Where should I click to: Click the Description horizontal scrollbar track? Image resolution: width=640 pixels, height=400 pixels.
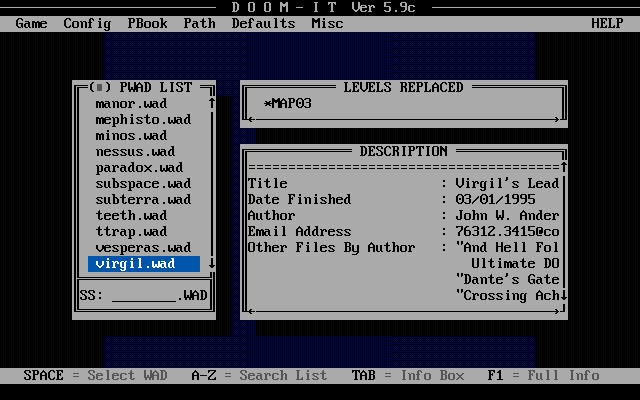(x=404, y=311)
